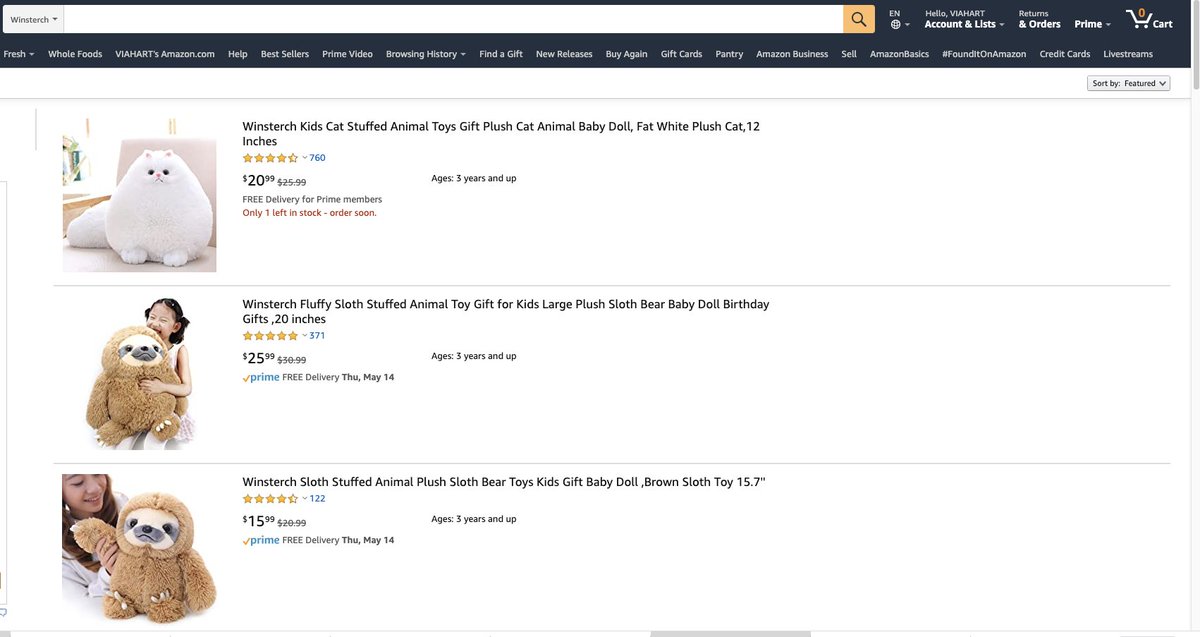Open Best Sellers page
Screen dimensions: 1200x637
click(x=285, y=54)
